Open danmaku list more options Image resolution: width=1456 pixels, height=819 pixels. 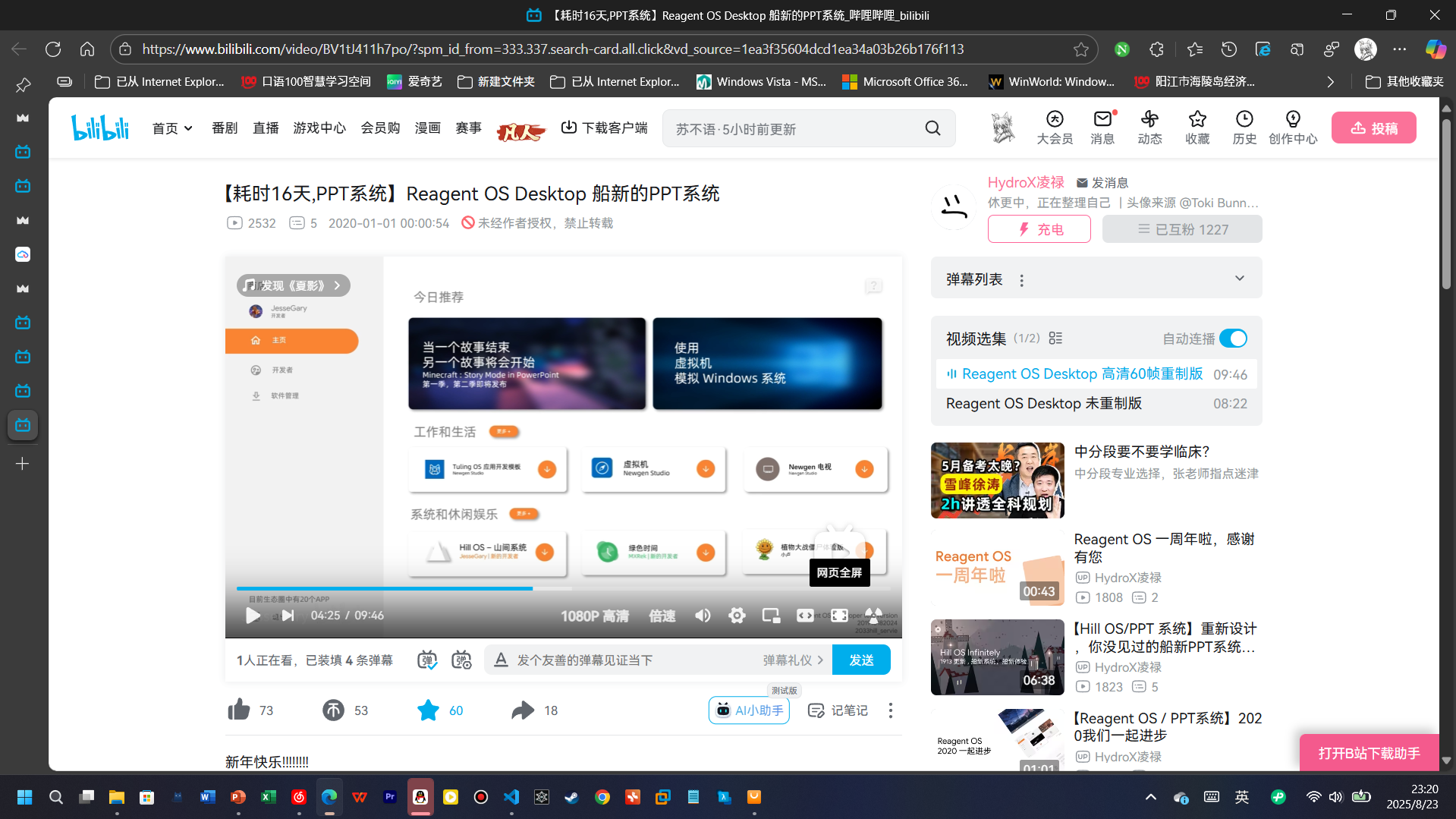click(x=1022, y=280)
